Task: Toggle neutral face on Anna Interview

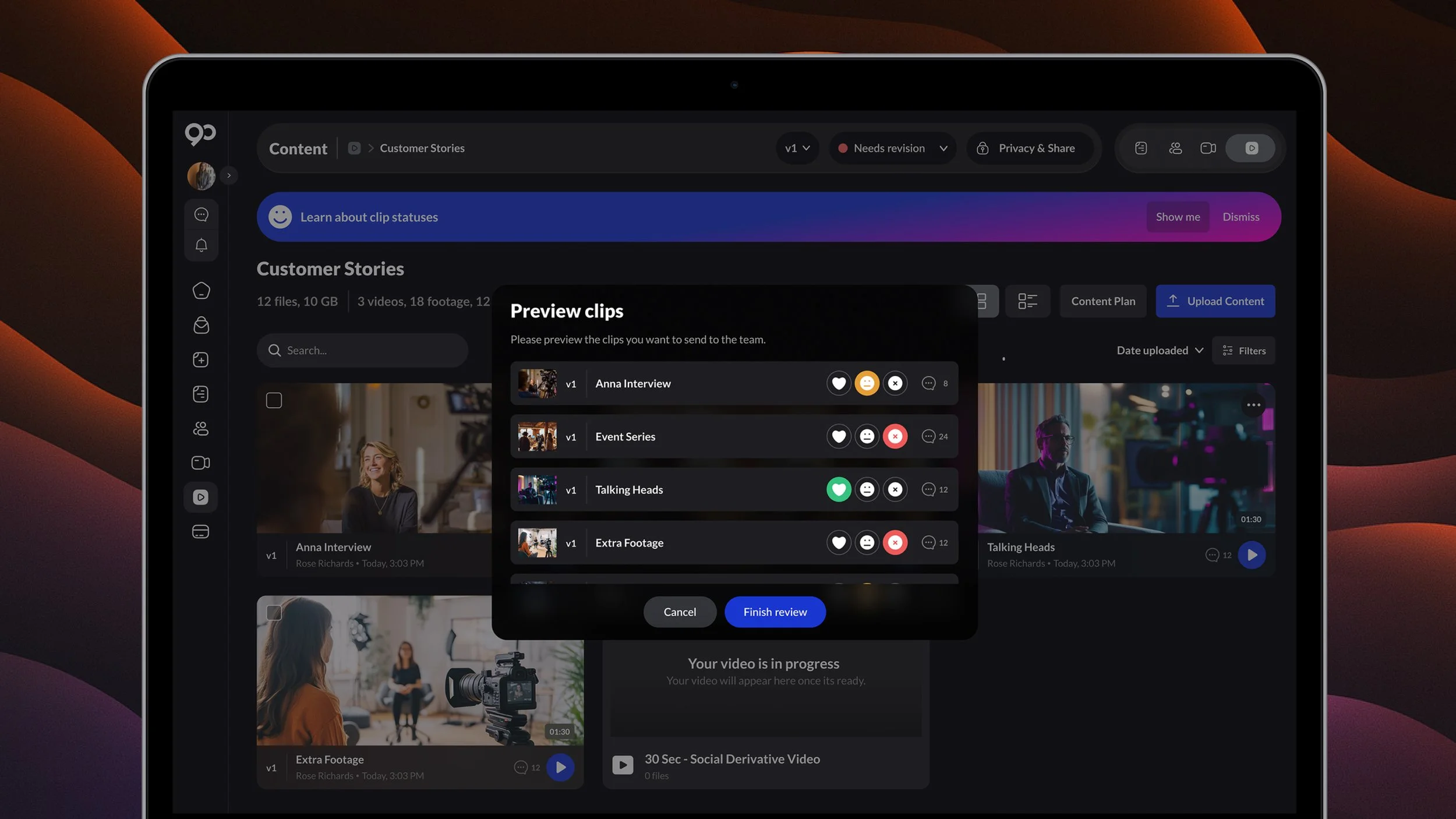Action: click(867, 383)
